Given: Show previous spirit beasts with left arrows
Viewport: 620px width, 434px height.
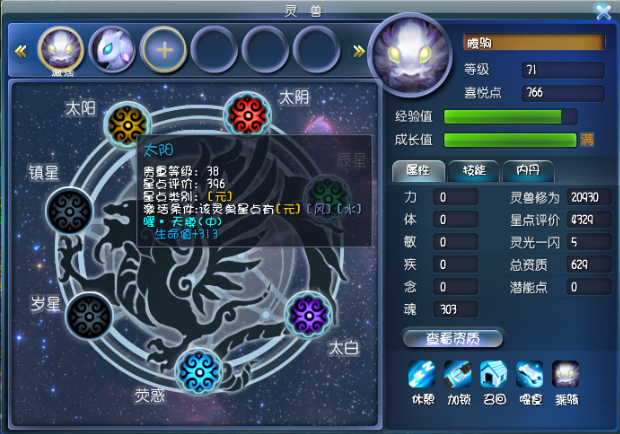Looking at the screenshot, I should [21, 51].
